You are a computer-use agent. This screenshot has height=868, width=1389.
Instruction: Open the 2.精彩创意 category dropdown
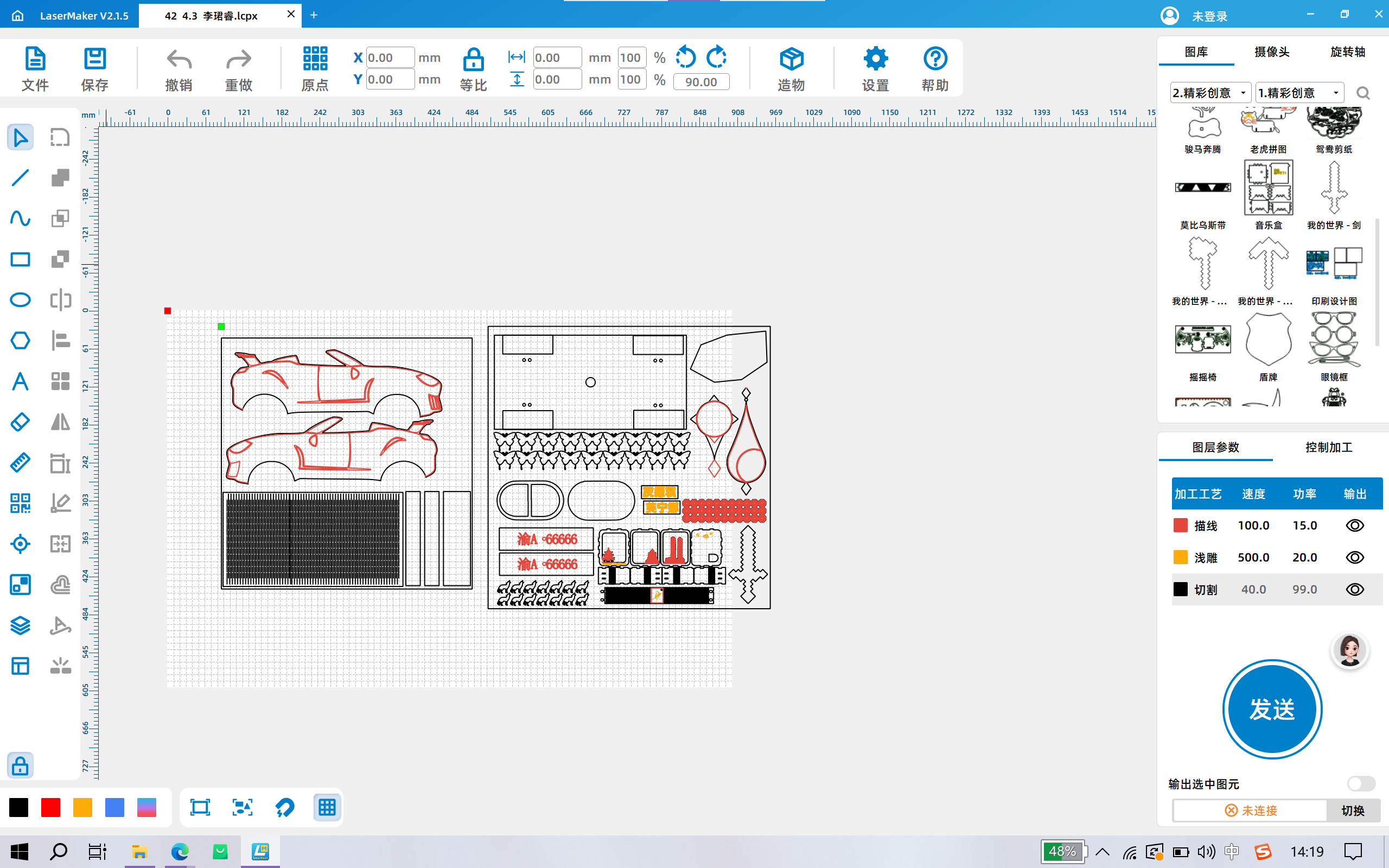[1210, 93]
